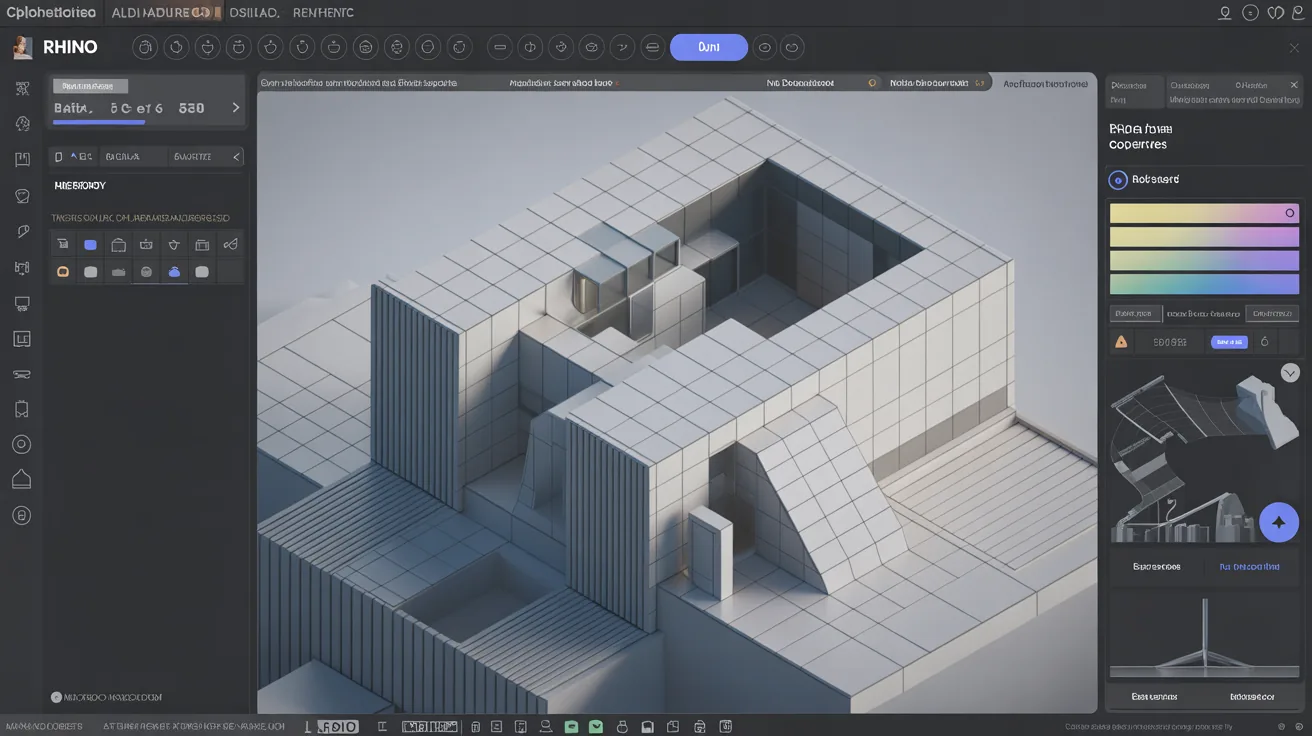This screenshot has height=736, width=1312.
Task: Click the house icon in the left sidebar
Action: [x=22, y=479]
